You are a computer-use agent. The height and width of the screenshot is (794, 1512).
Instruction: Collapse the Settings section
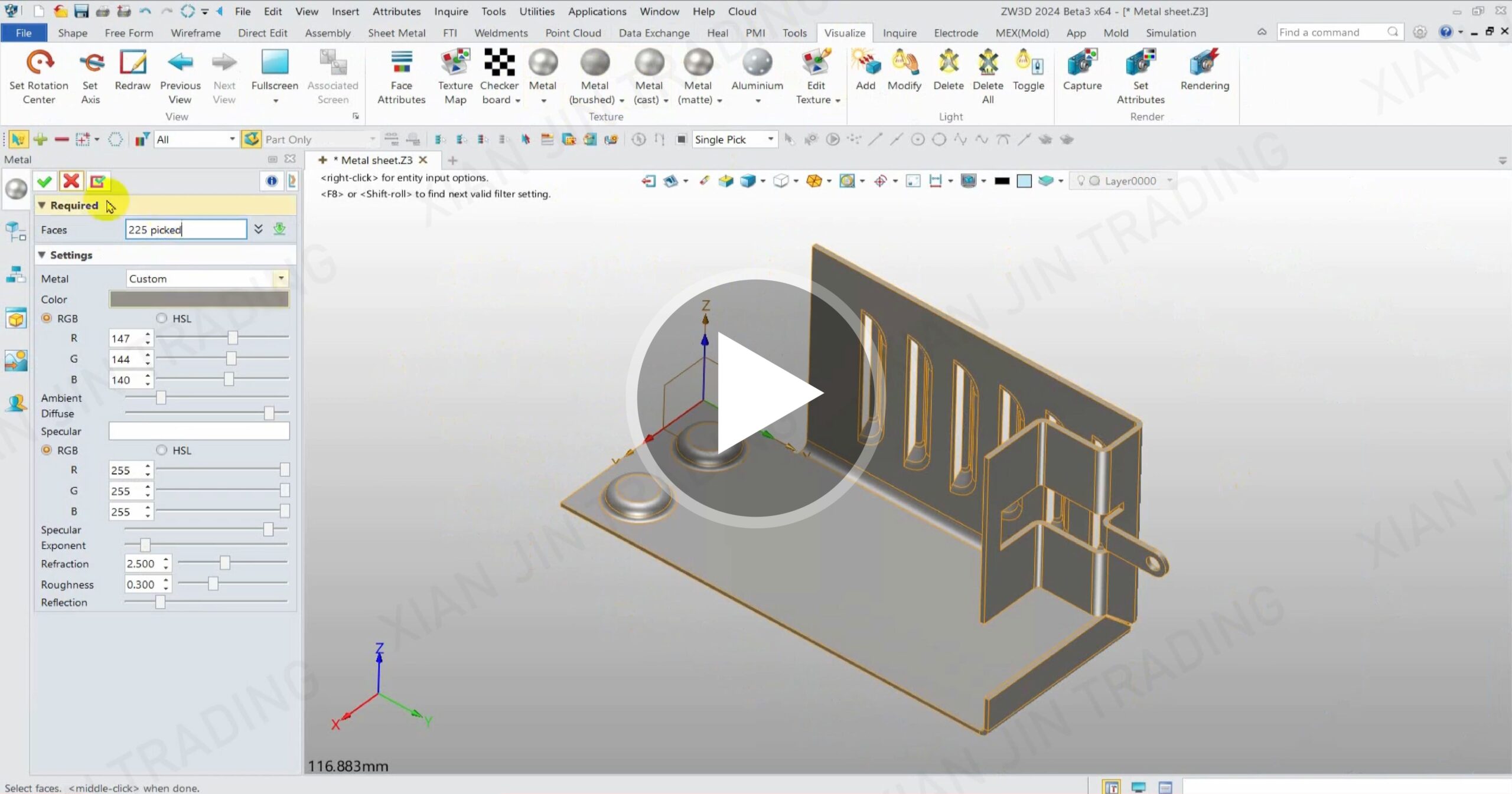(x=42, y=255)
